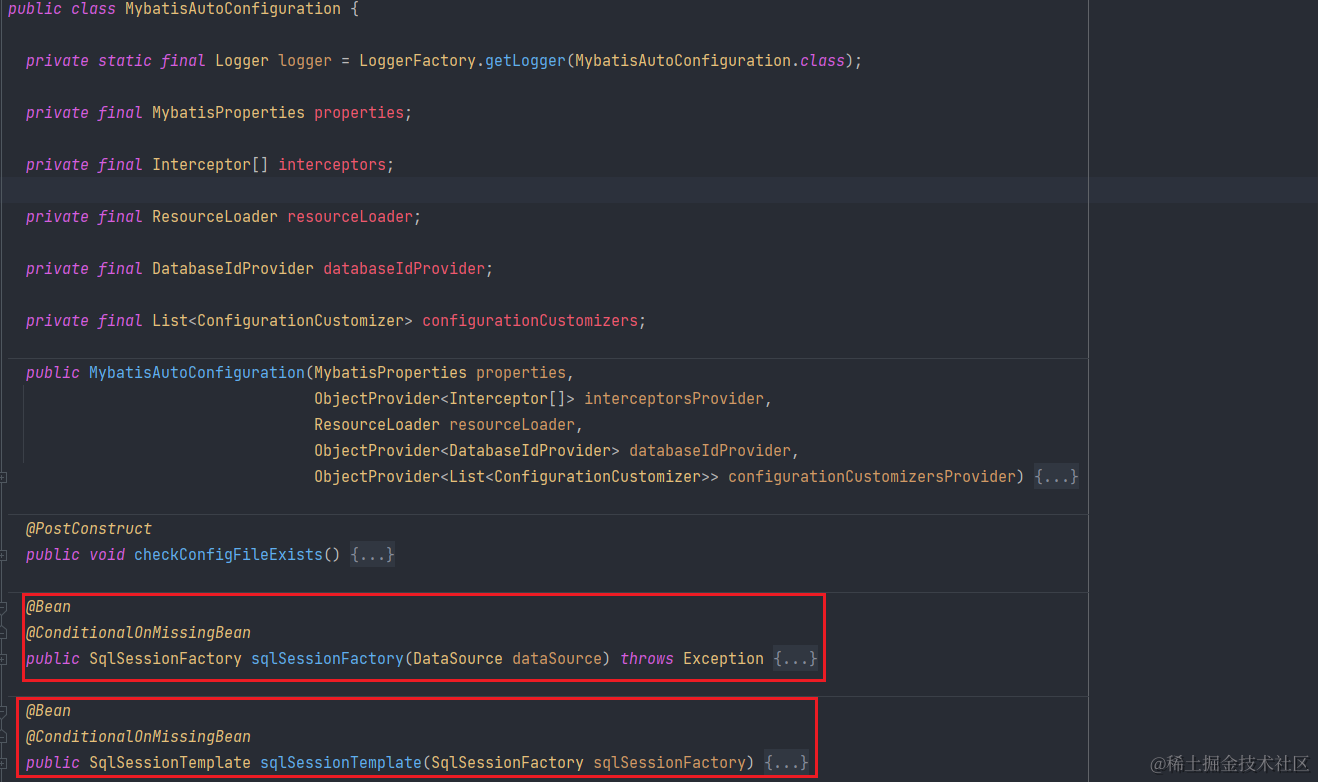Click the 'properties' field in MybatisProperties declaration

pyautogui.click(x=359, y=113)
